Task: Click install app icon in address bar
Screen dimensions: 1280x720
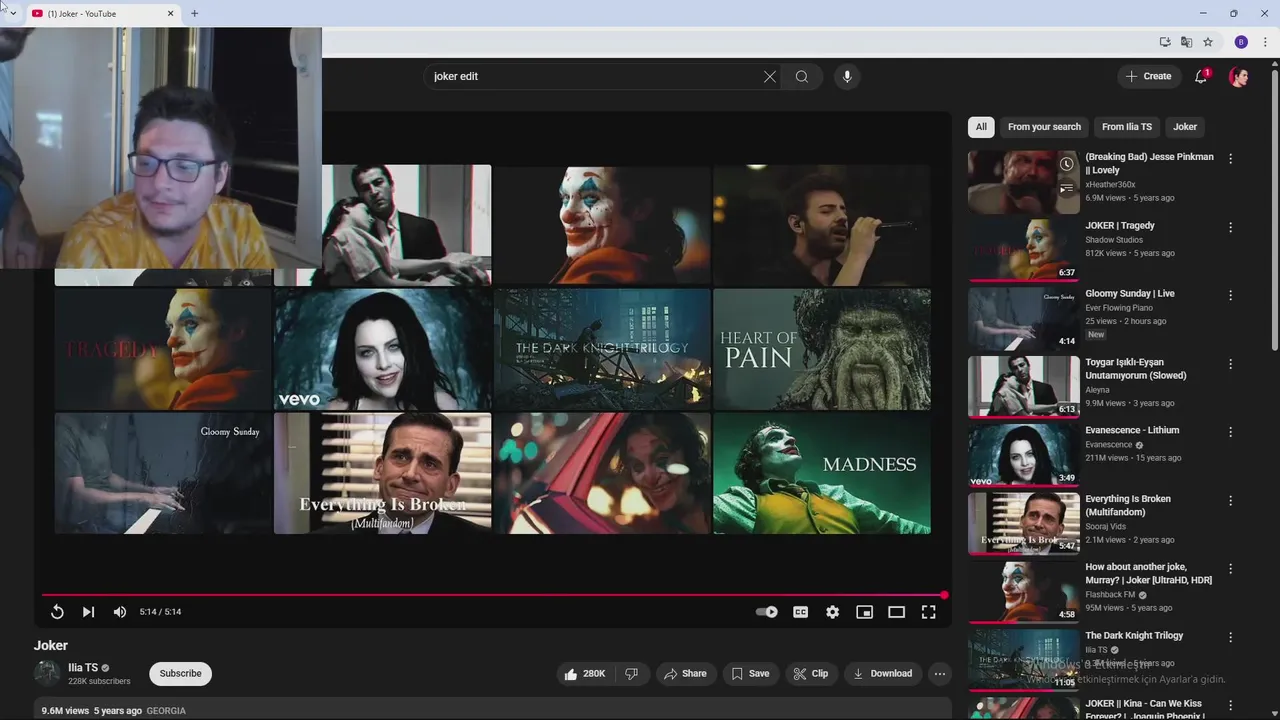Action: pos(1165,42)
